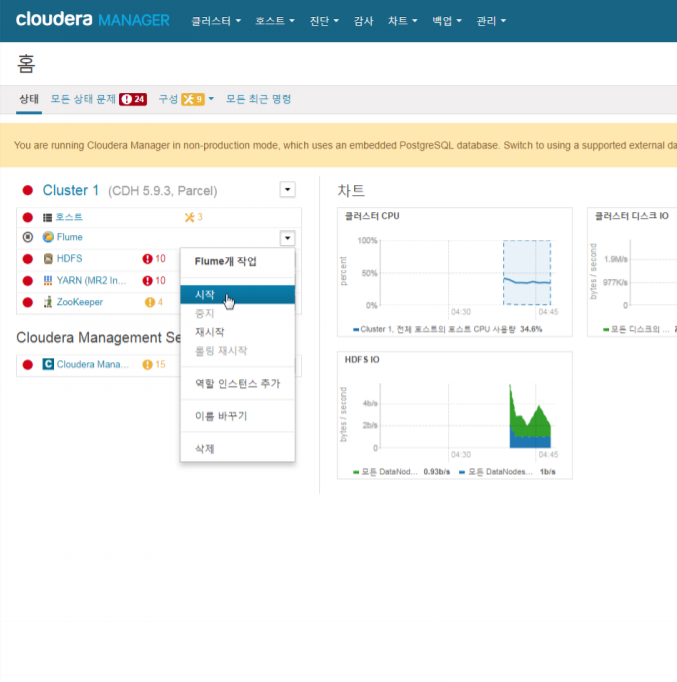Click the red status dot beside Cluster 1

28,191
